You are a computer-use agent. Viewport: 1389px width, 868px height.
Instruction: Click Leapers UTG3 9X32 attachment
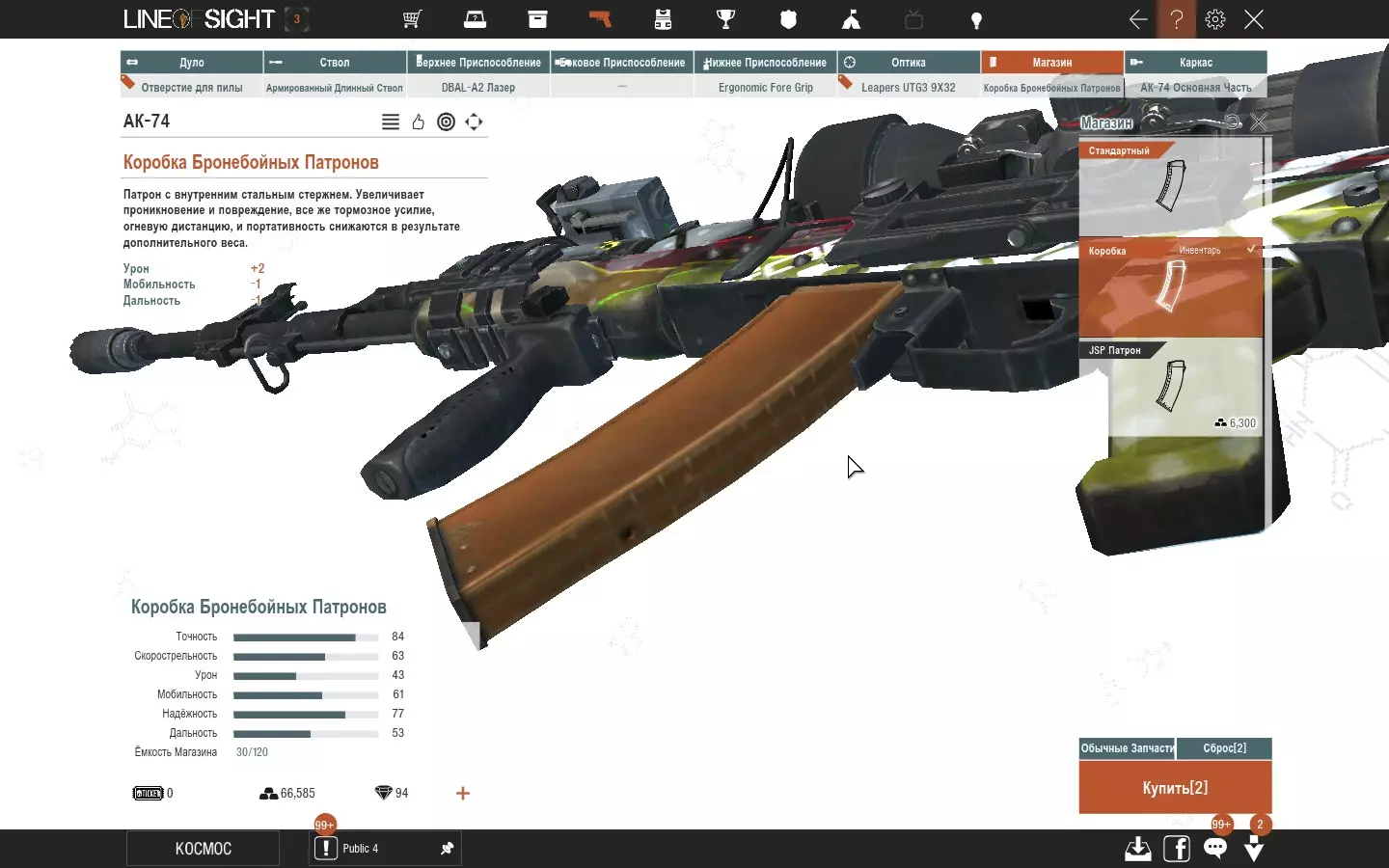[x=909, y=87]
